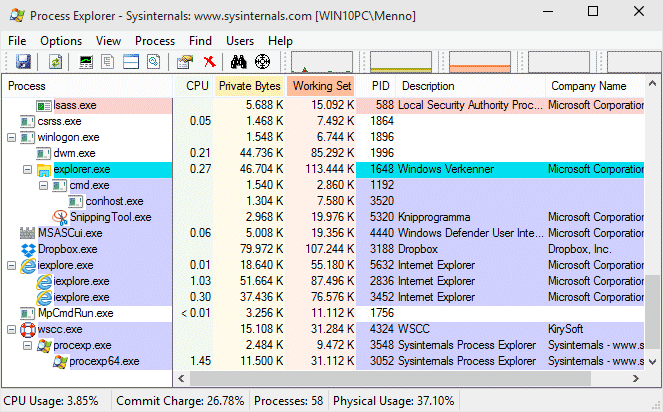Screen dimensions: 663x412
Task: Click the horizontal scrollbar thumb
Action: tap(390, 378)
